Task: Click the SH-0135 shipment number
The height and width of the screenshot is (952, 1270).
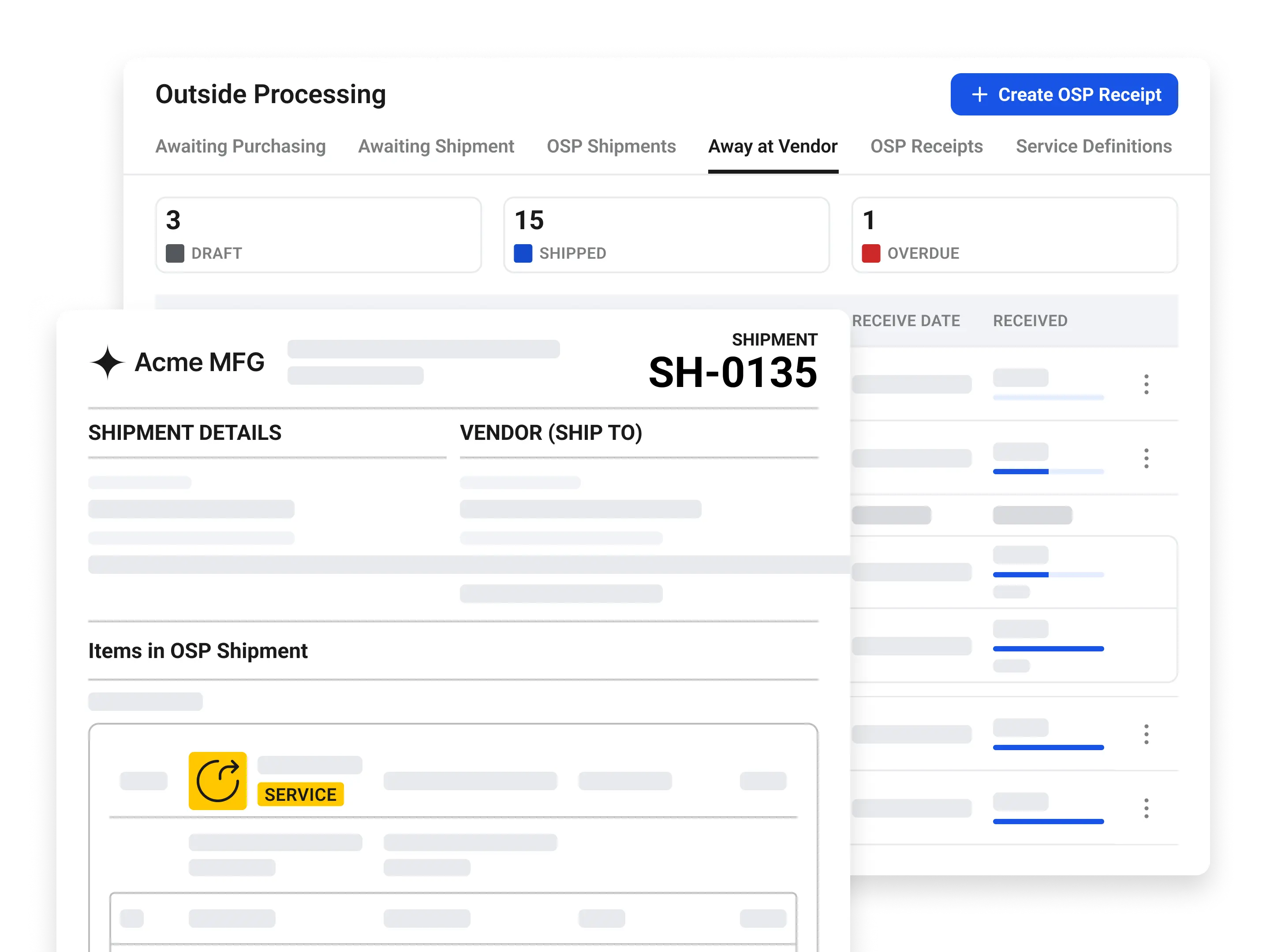Action: (733, 372)
